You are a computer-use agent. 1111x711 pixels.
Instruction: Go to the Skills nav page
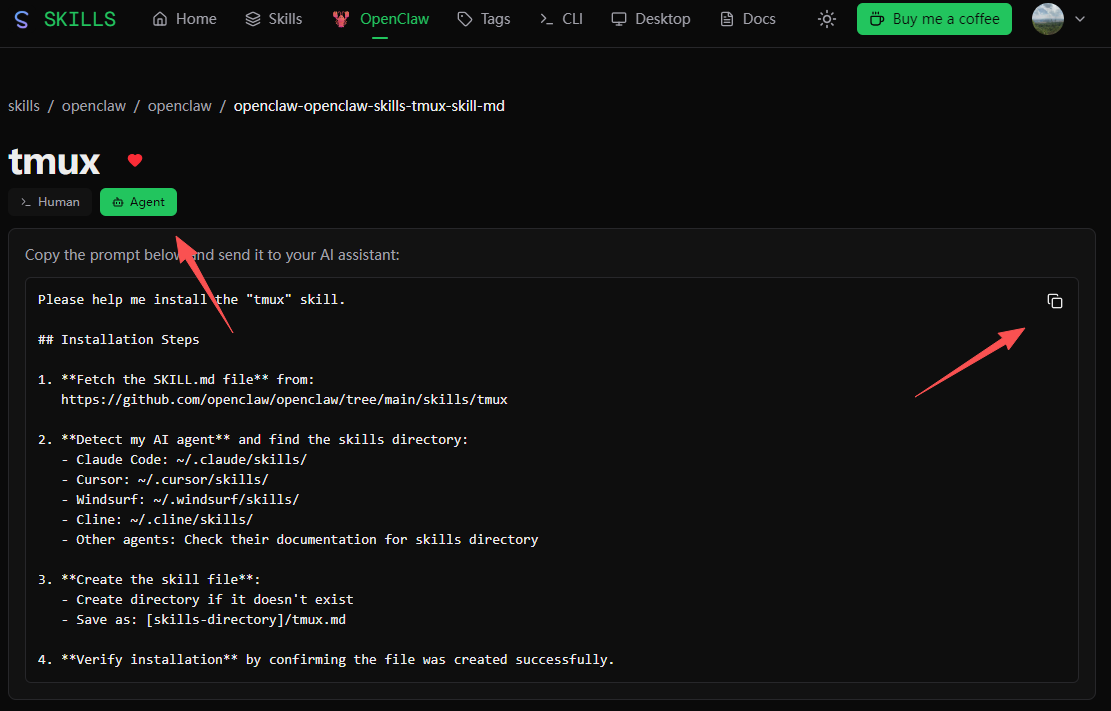(x=273, y=19)
